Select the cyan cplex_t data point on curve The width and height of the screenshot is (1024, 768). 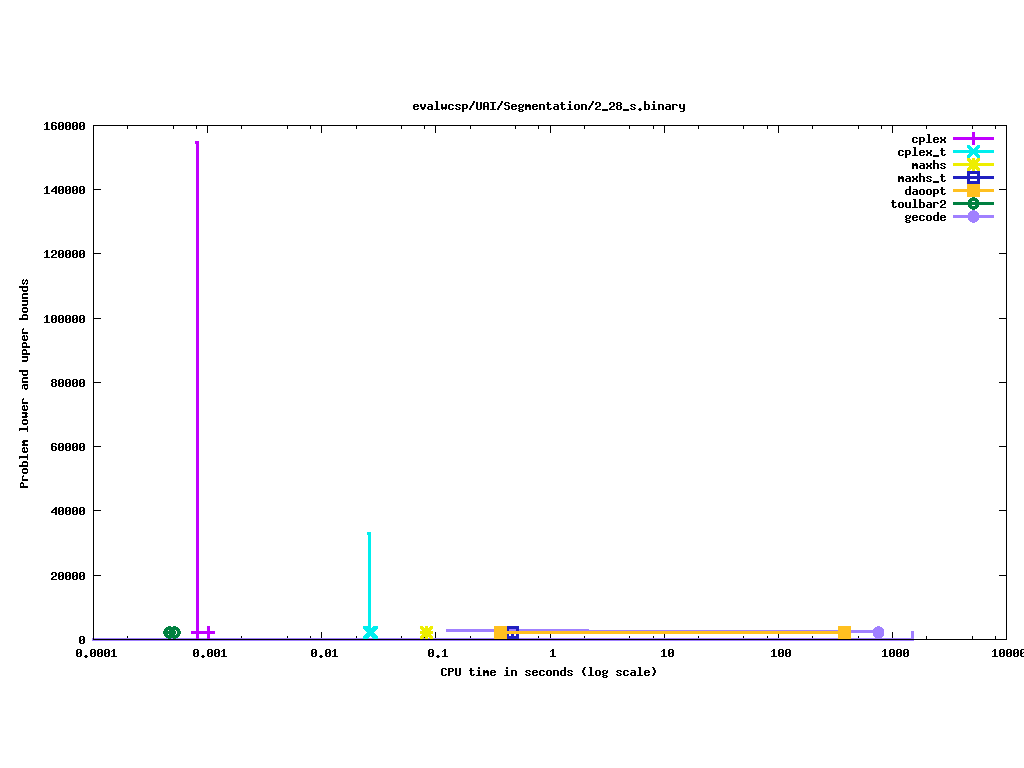coord(370,632)
